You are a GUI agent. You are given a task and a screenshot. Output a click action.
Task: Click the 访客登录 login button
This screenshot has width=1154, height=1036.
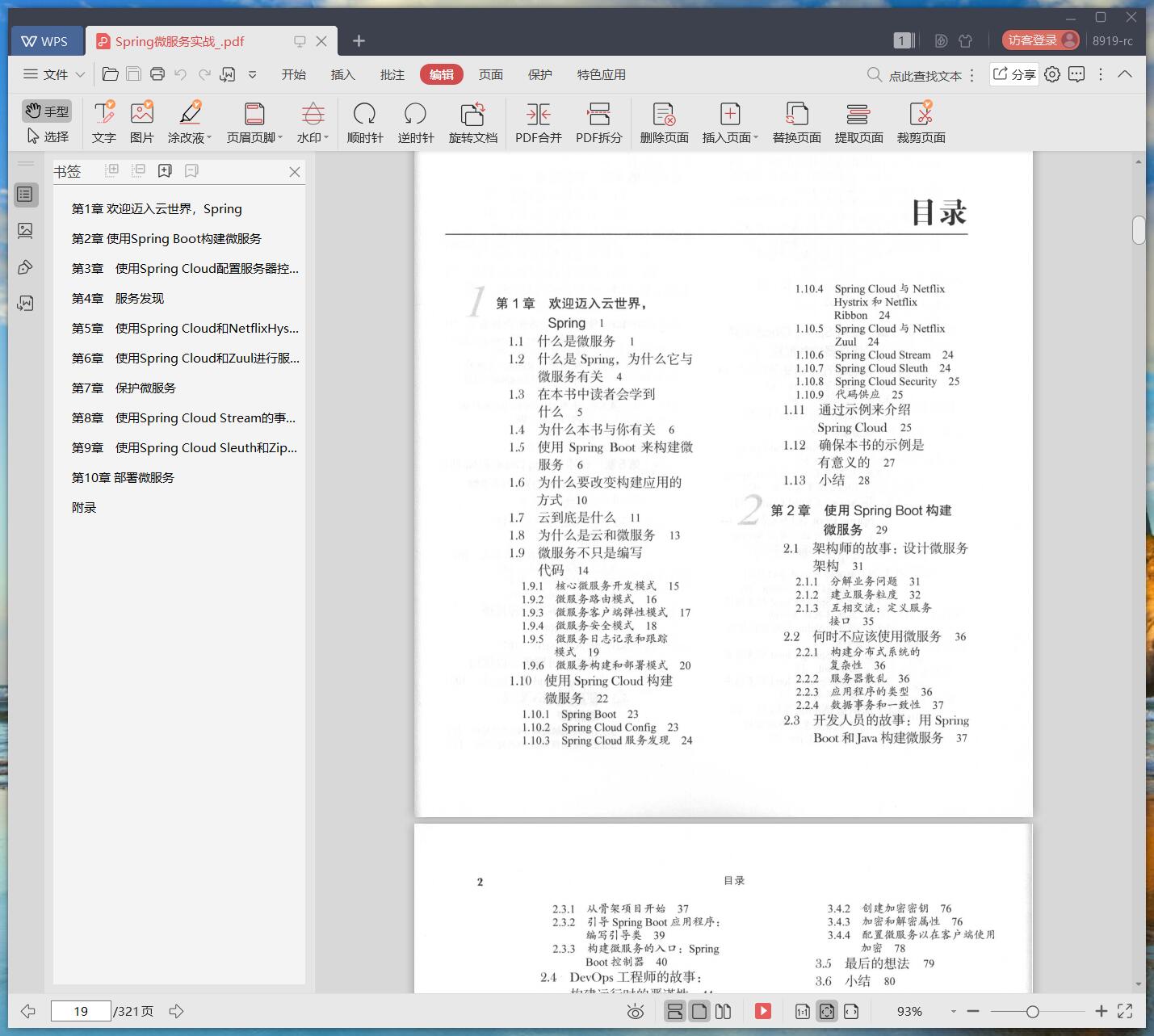(x=1041, y=40)
